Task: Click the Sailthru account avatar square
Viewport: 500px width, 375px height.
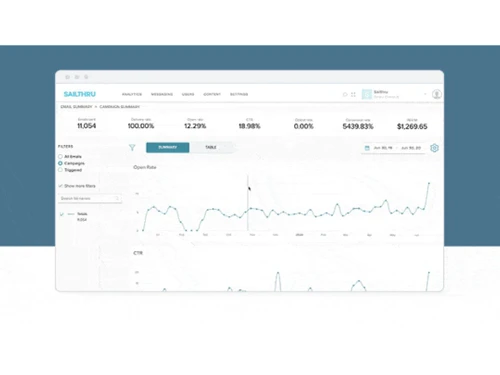Action: 367,94
